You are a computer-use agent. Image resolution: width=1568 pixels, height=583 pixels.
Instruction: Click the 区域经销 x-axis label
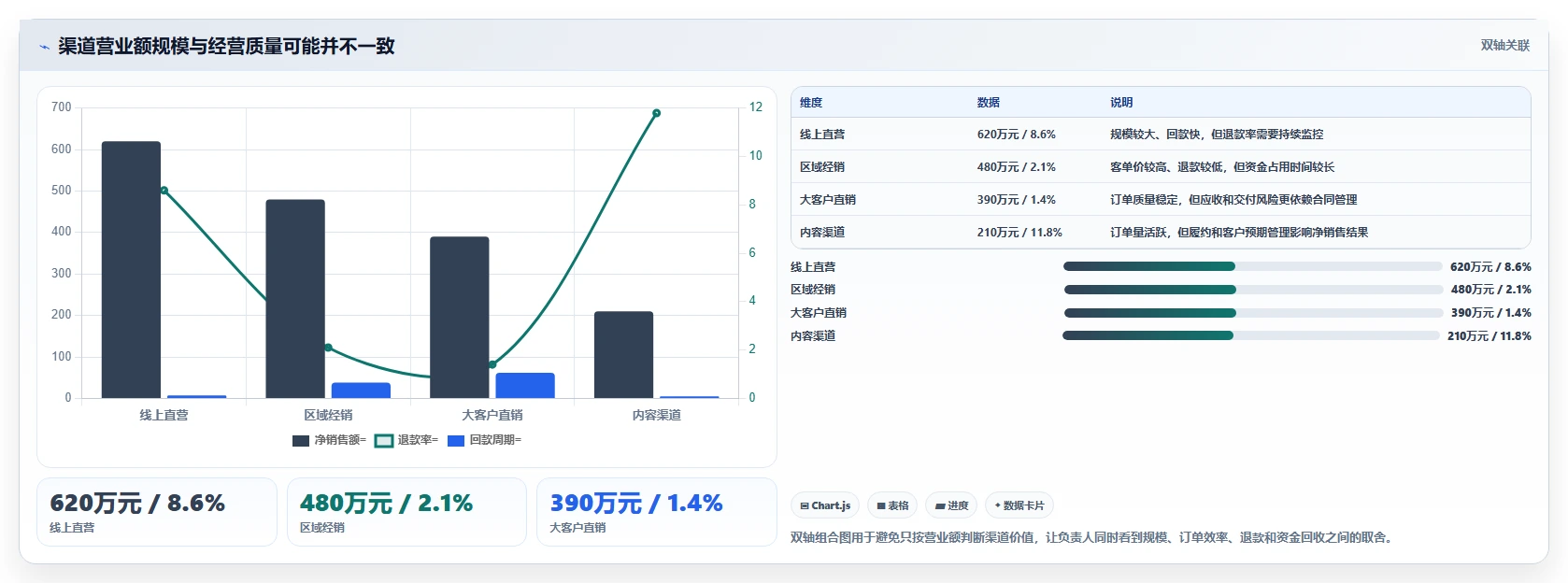[328, 415]
